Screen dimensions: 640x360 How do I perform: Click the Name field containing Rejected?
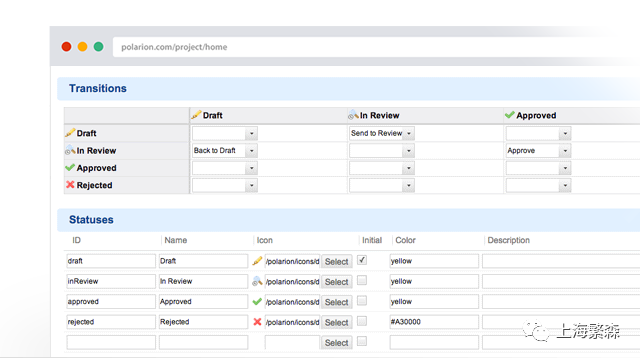[x=203, y=322]
